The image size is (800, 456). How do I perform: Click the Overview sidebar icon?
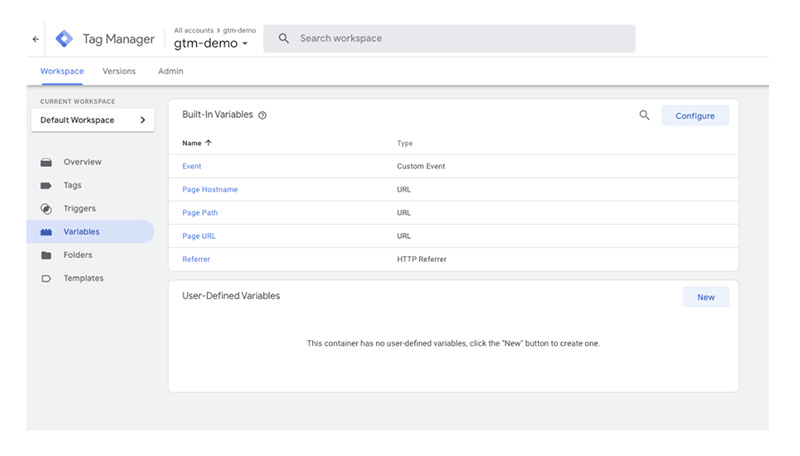46,162
